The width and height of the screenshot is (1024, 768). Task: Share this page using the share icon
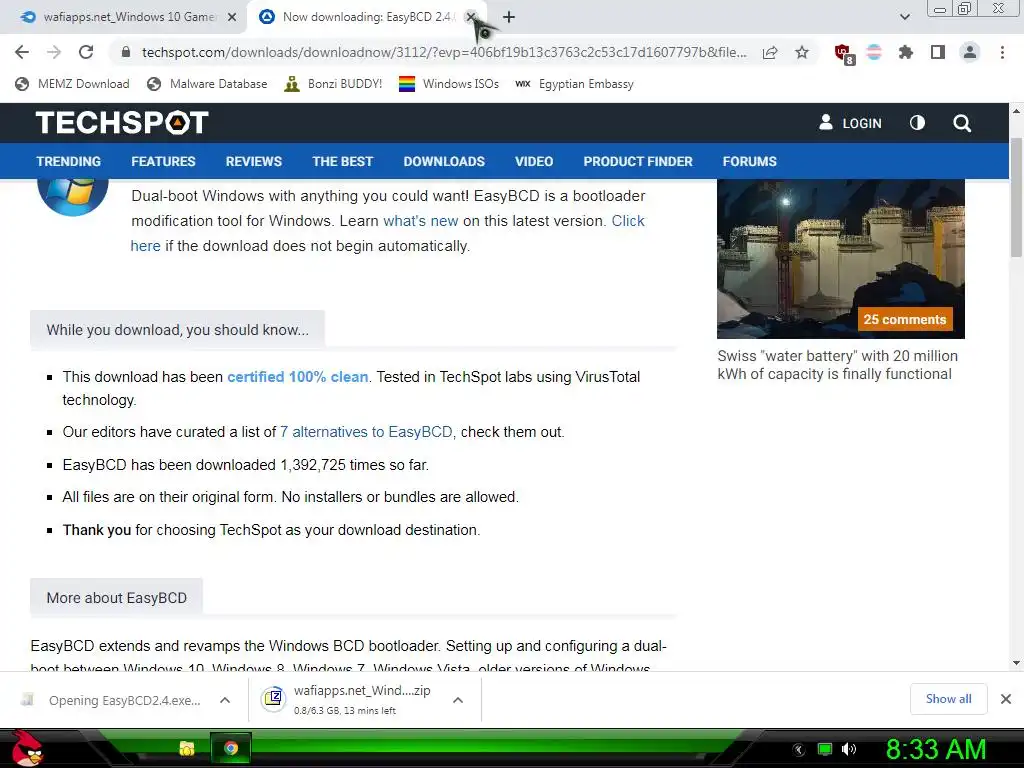click(x=770, y=52)
